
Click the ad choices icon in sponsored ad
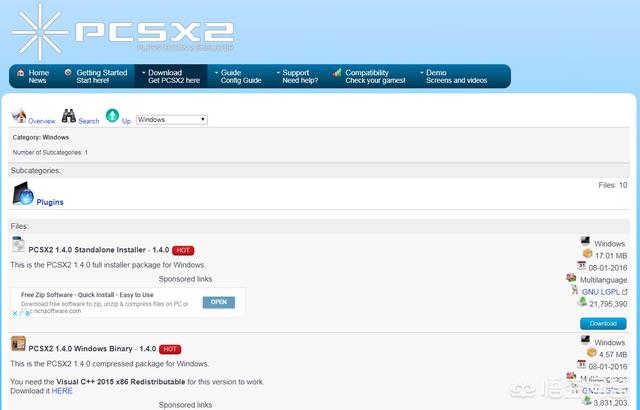(x=17, y=313)
